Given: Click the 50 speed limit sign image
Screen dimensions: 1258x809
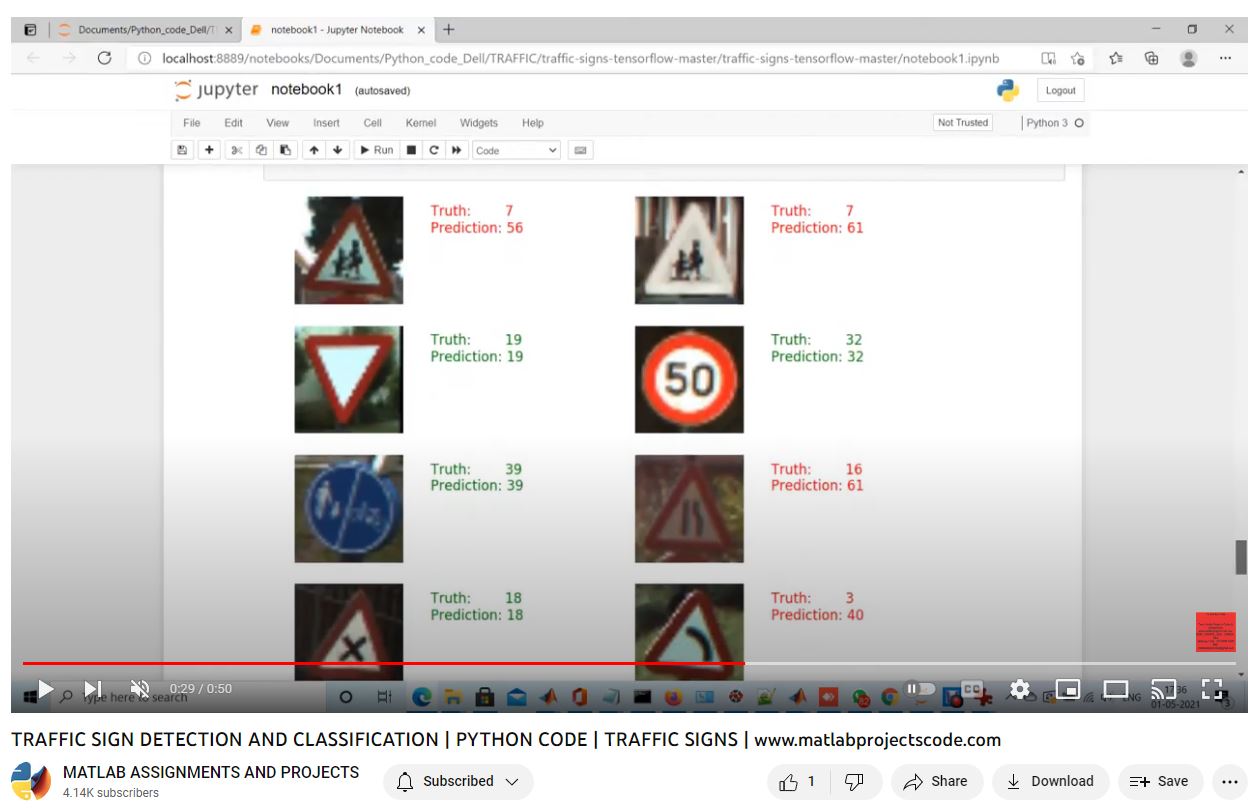Looking at the screenshot, I should pos(689,379).
